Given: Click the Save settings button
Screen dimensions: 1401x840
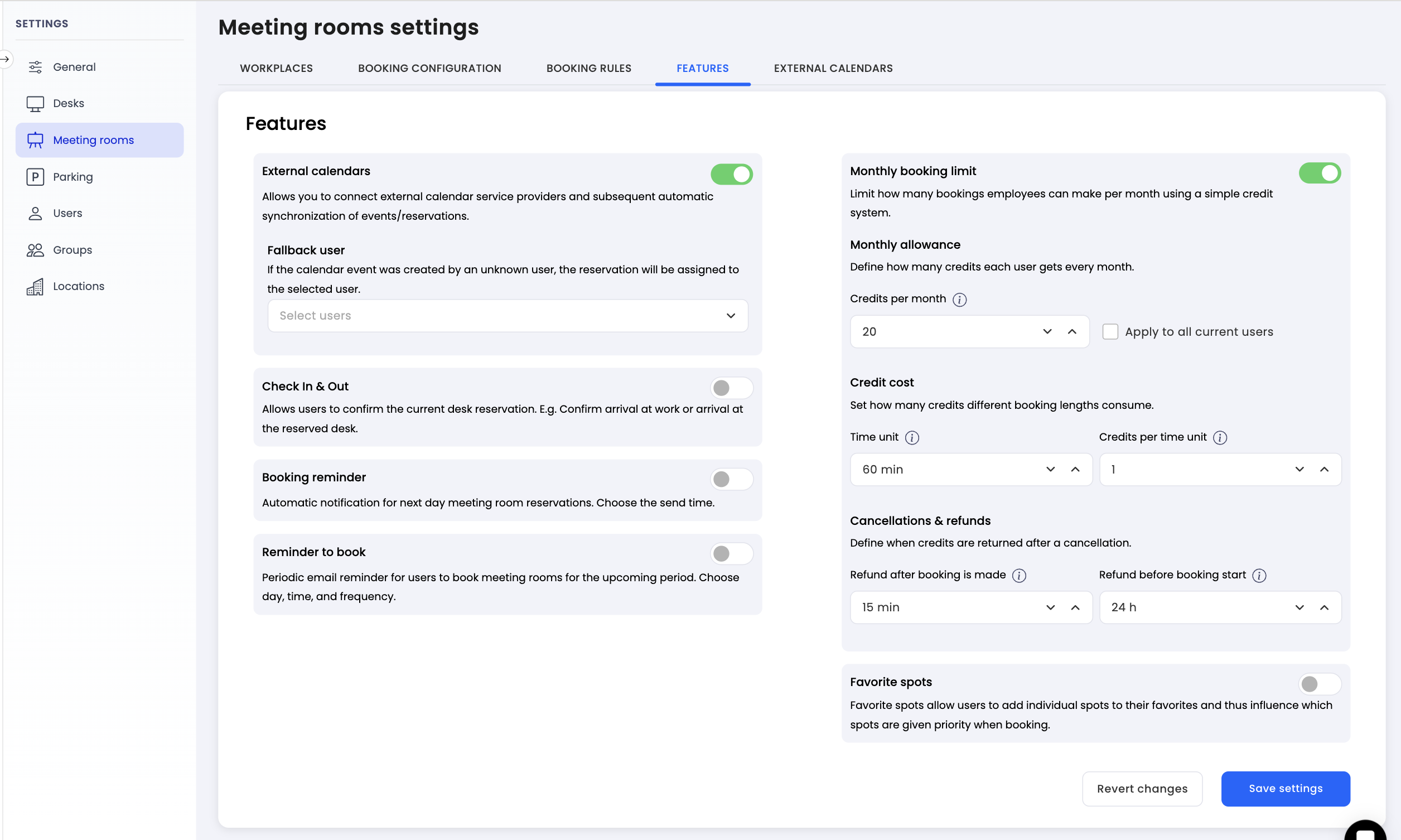Looking at the screenshot, I should click(x=1285, y=789).
